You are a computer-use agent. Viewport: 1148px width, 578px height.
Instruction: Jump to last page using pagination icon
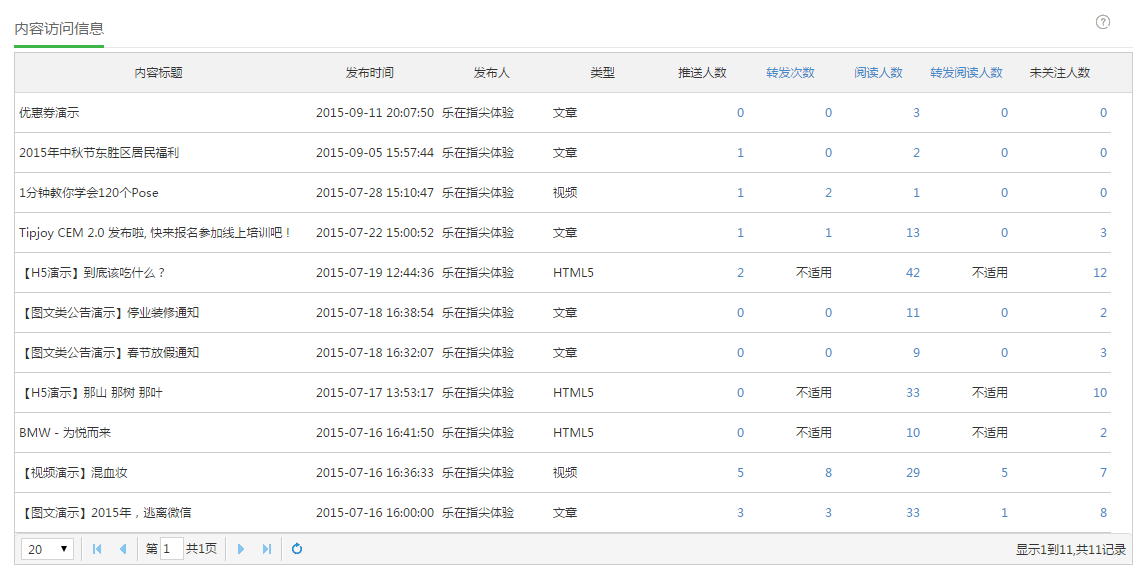[266, 549]
